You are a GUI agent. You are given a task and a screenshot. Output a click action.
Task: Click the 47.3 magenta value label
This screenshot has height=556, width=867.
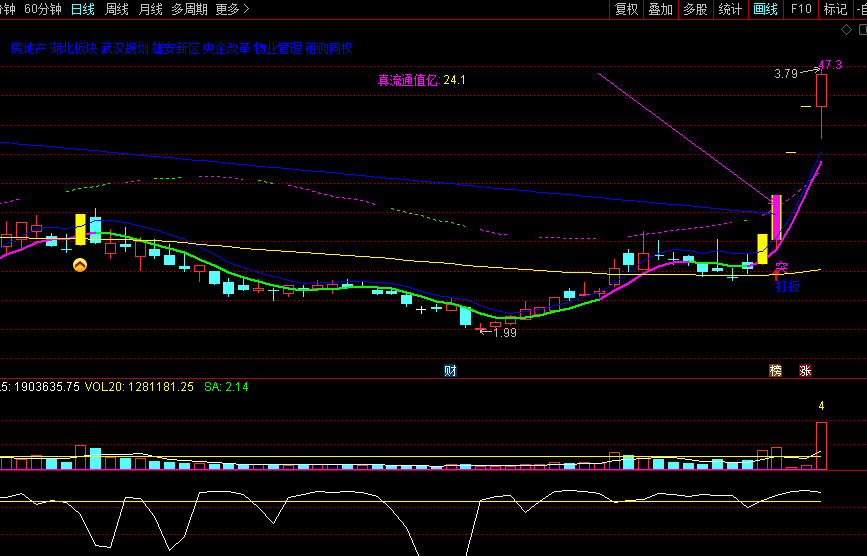(830, 65)
